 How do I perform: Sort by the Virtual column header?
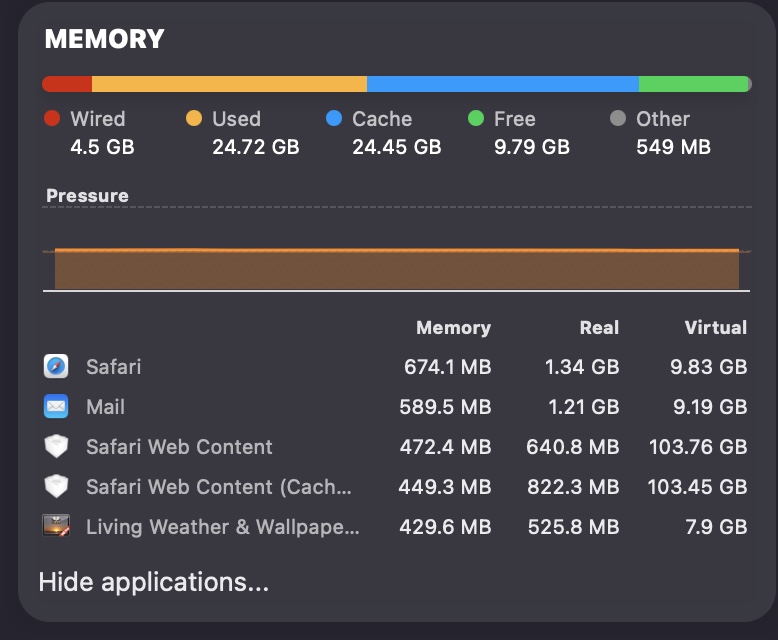point(715,327)
